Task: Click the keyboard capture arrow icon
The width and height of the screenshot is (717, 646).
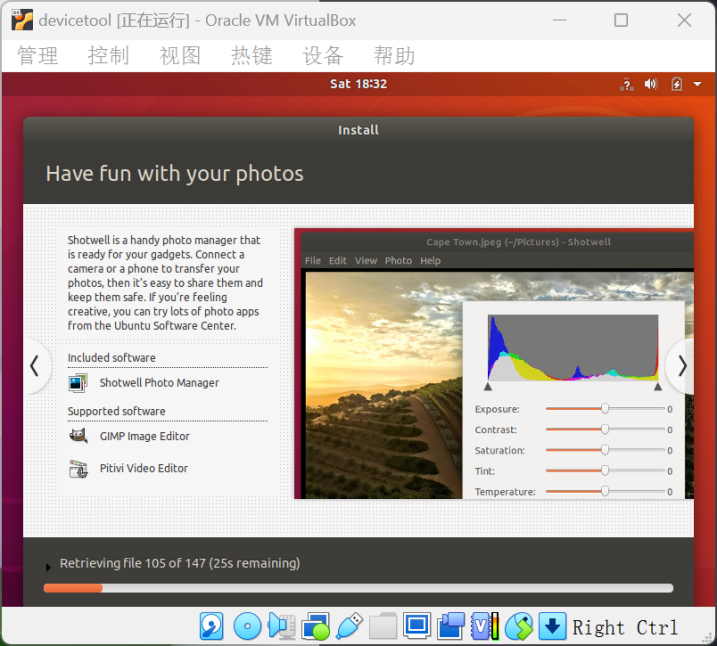Action: point(552,626)
